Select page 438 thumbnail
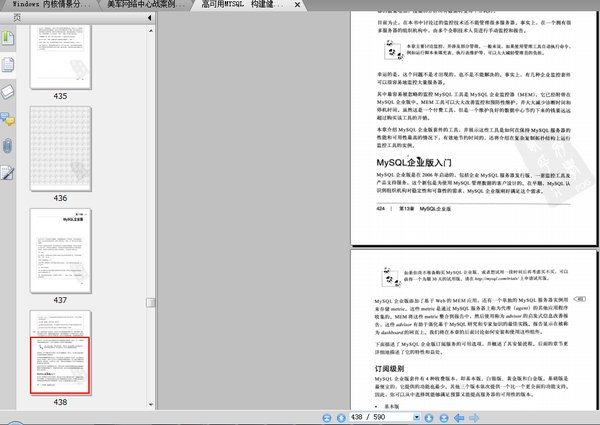This screenshot has width=600, height=425. pyautogui.click(x=60, y=353)
